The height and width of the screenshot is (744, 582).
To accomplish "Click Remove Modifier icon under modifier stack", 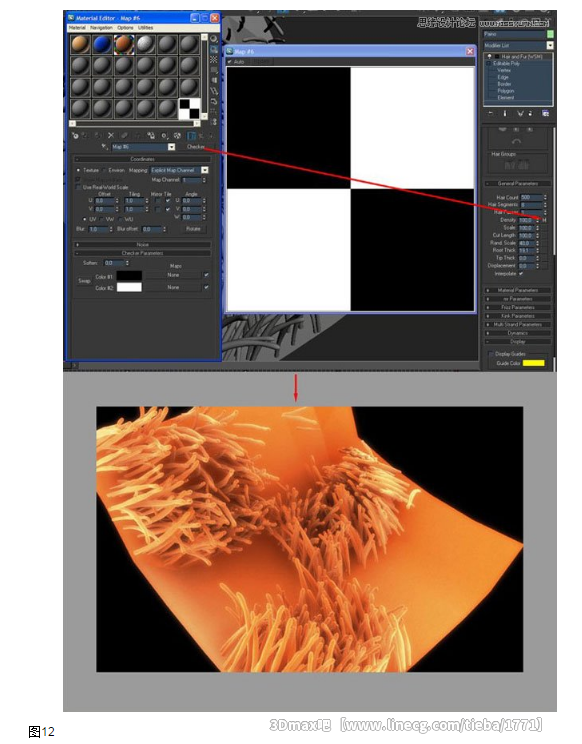I will 530,113.
